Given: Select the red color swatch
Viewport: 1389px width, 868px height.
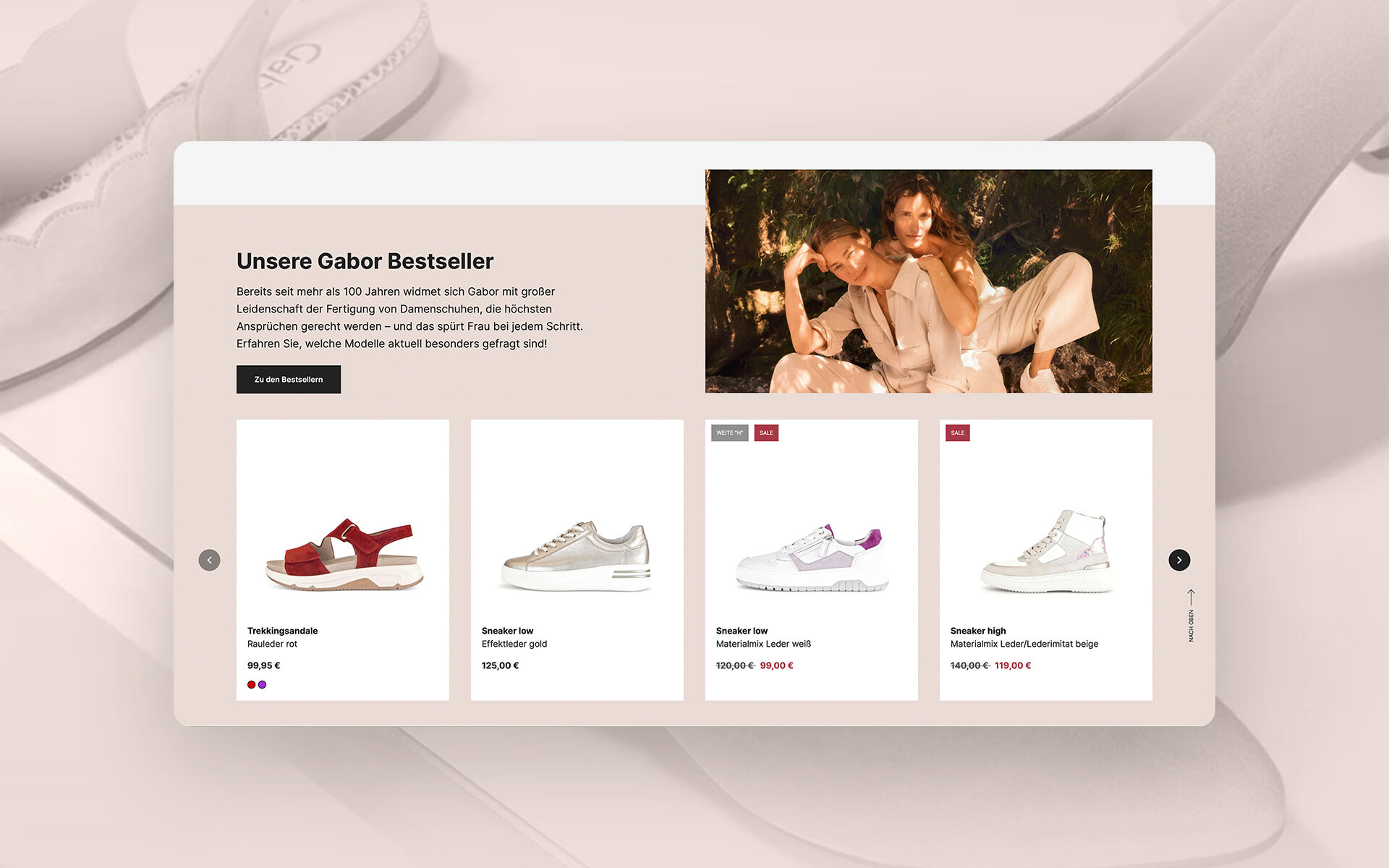Looking at the screenshot, I should [x=251, y=684].
